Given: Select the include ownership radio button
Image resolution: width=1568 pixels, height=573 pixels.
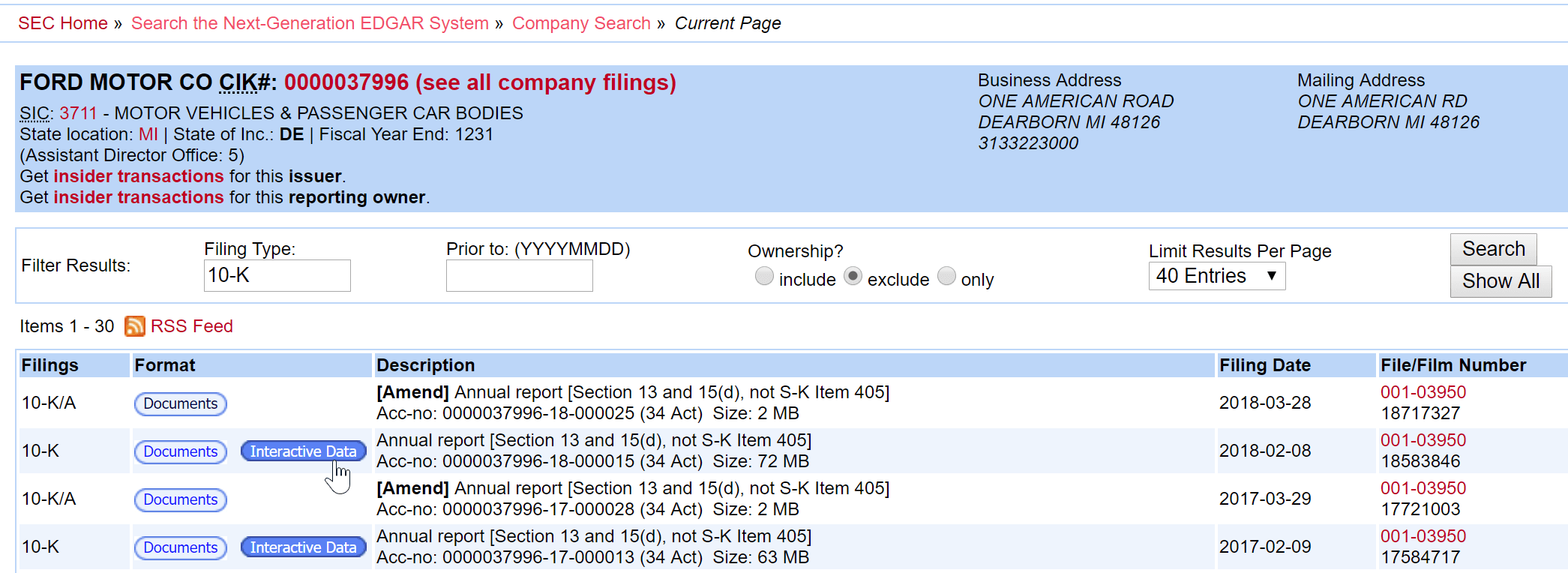Looking at the screenshot, I should point(764,277).
